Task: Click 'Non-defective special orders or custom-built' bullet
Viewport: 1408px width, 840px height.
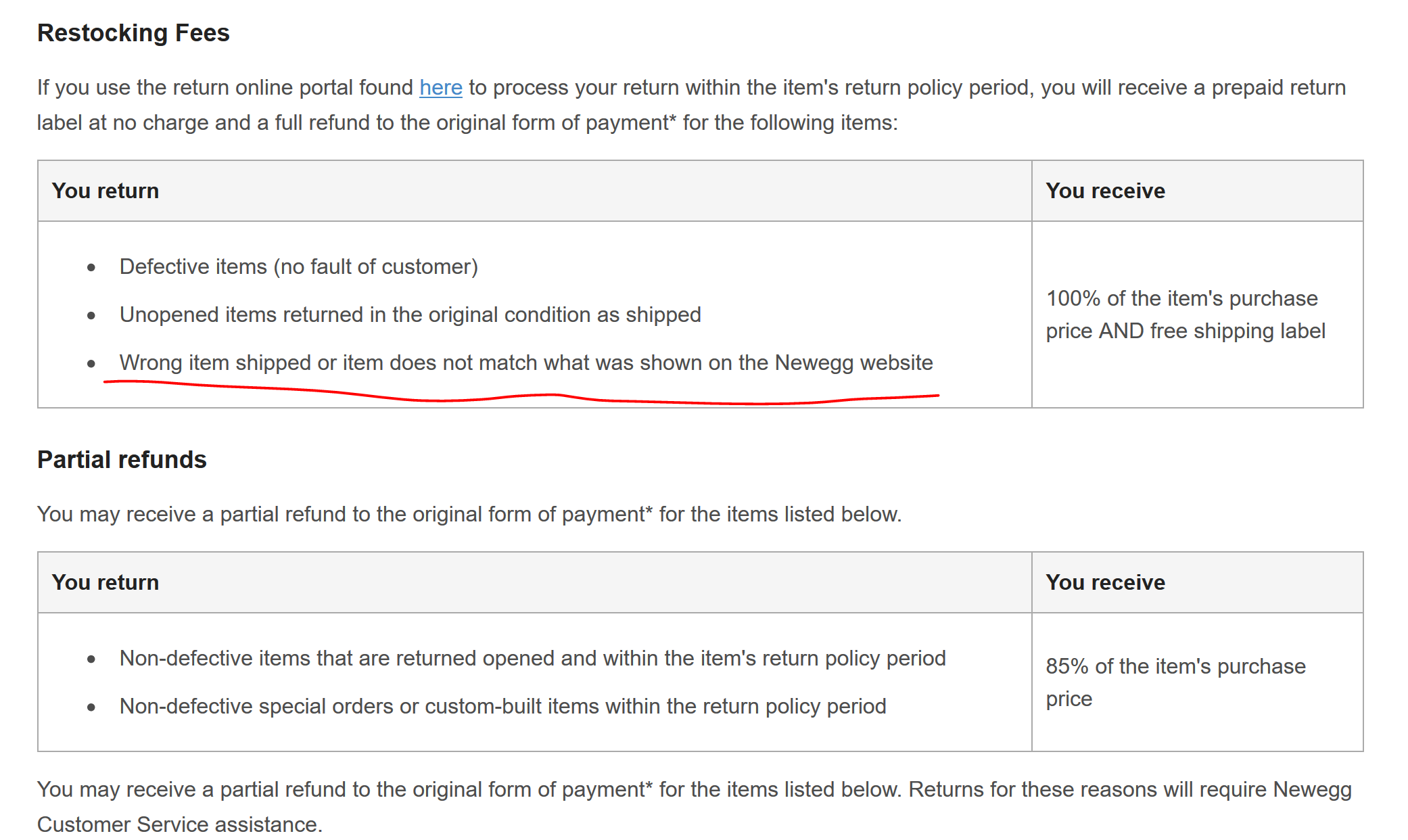Action: pyautogui.click(x=502, y=706)
